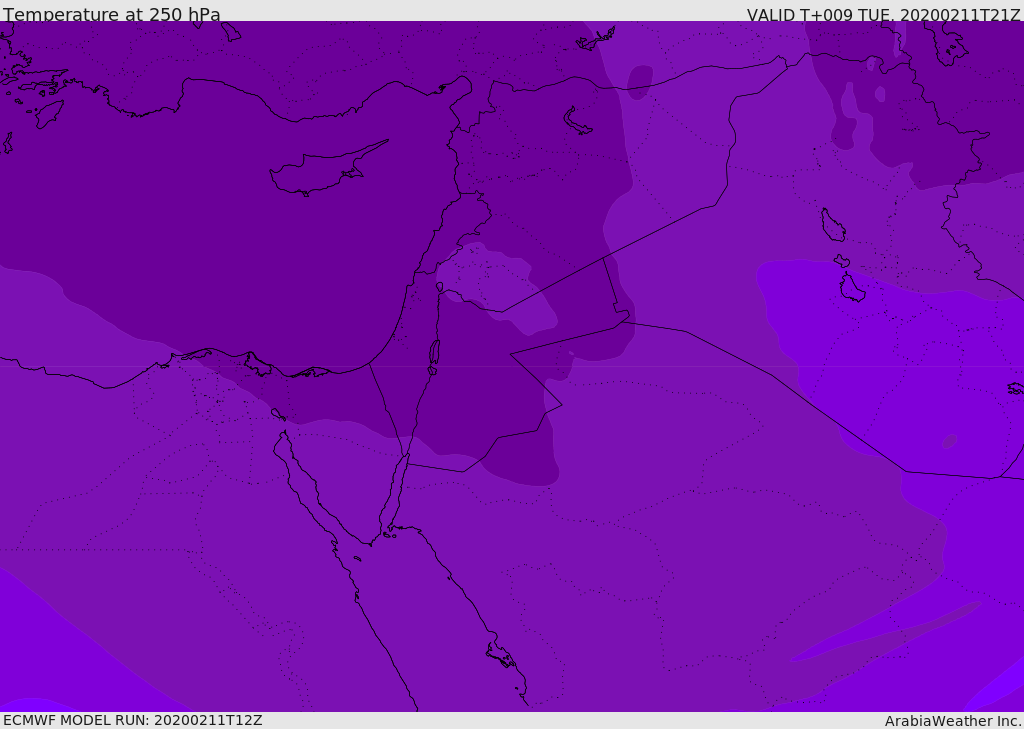Click the southernmost of three Iraqi lakes
Screen dimensions: 1024x729
pyautogui.click(x=852, y=288)
